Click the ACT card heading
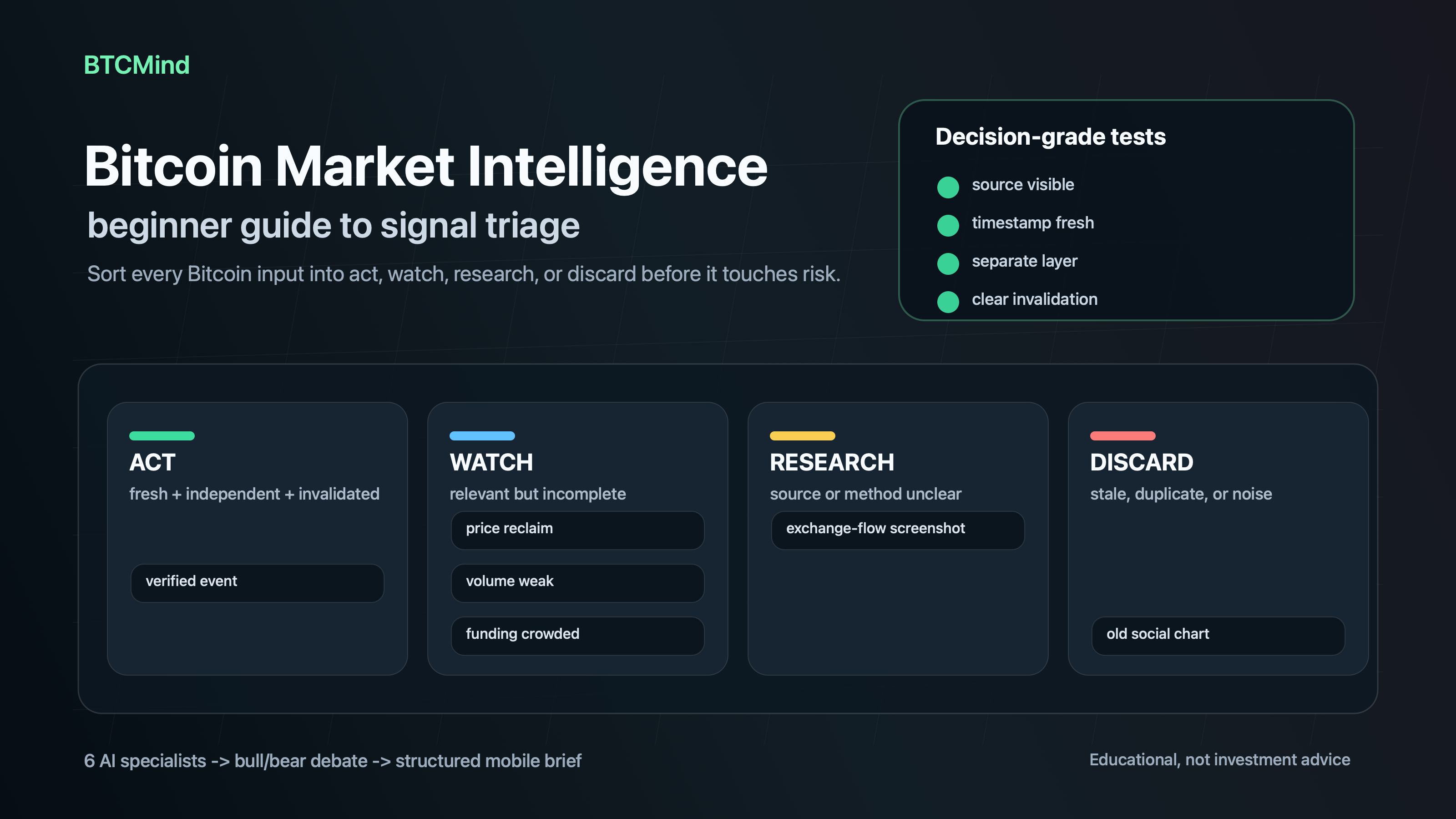1456x819 pixels. coord(152,462)
